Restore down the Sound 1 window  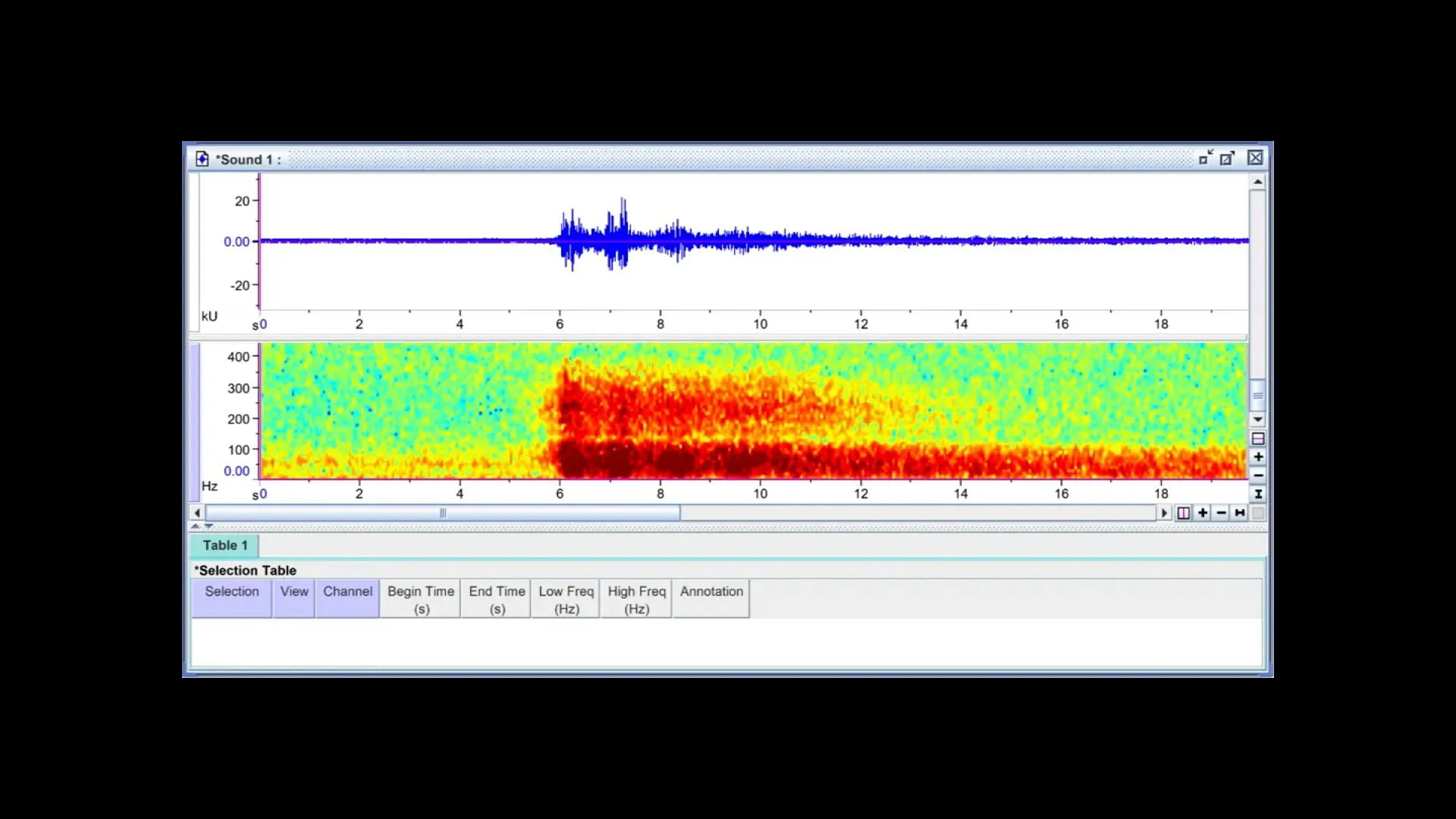1206,158
